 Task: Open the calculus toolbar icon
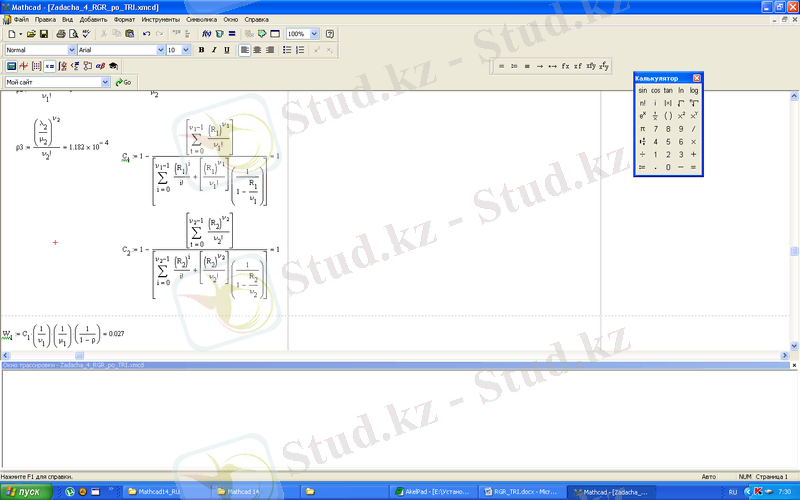coord(62,66)
